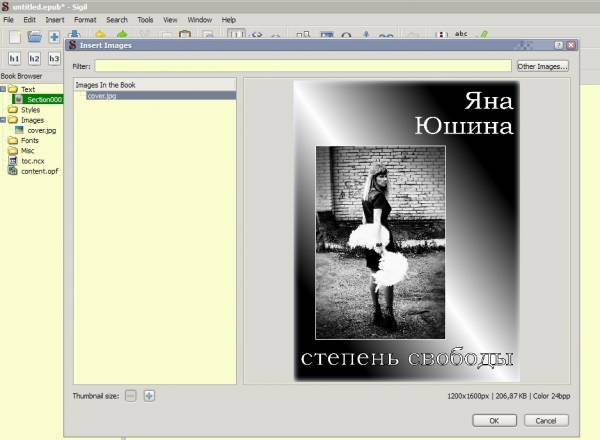Click the Book Browser panel title

tap(21, 76)
